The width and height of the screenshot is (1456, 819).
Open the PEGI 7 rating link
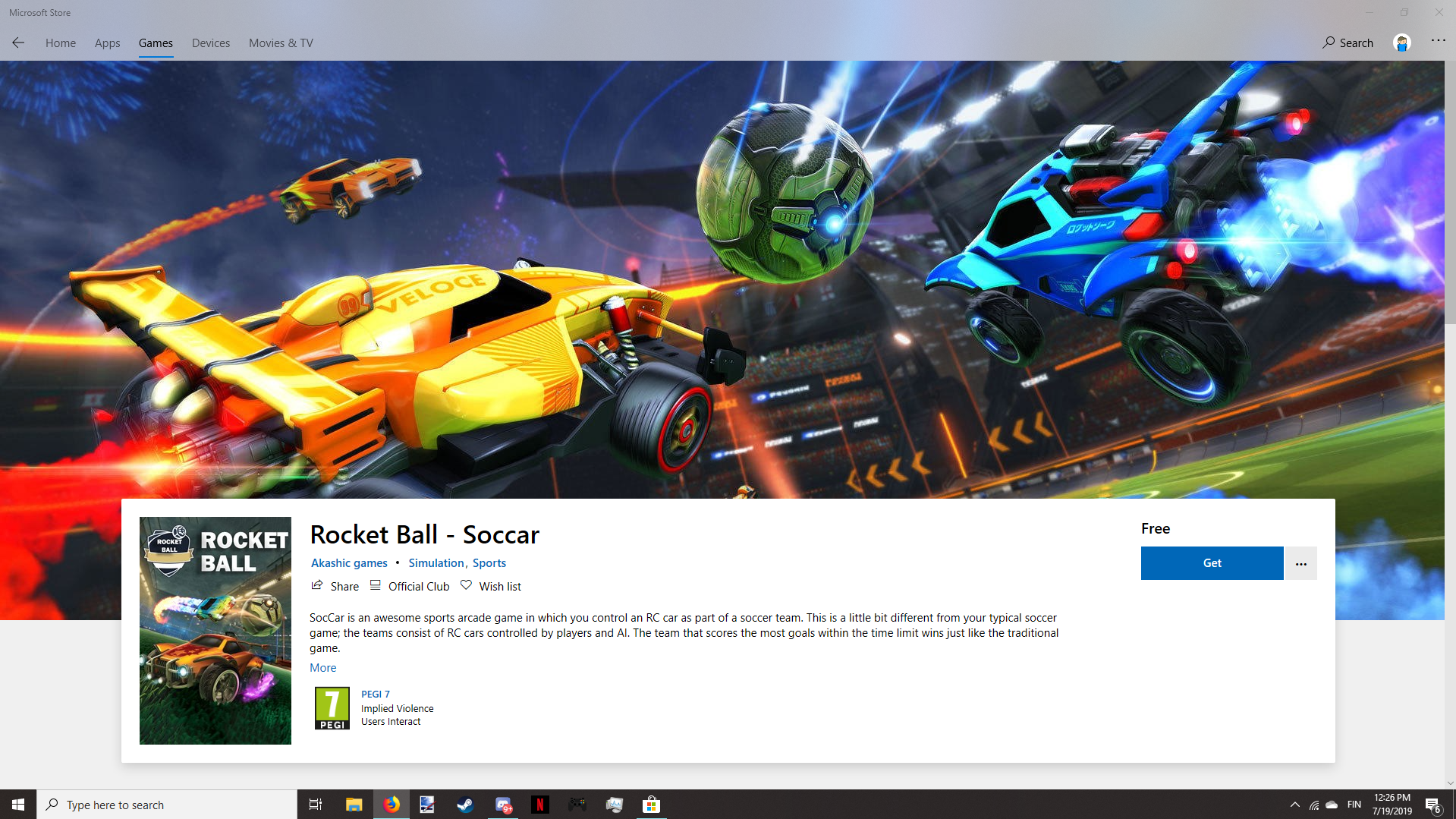click(x=376, y=695)
